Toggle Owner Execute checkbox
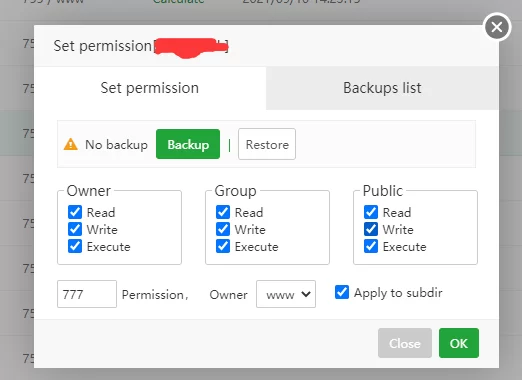 click(75, 246)
